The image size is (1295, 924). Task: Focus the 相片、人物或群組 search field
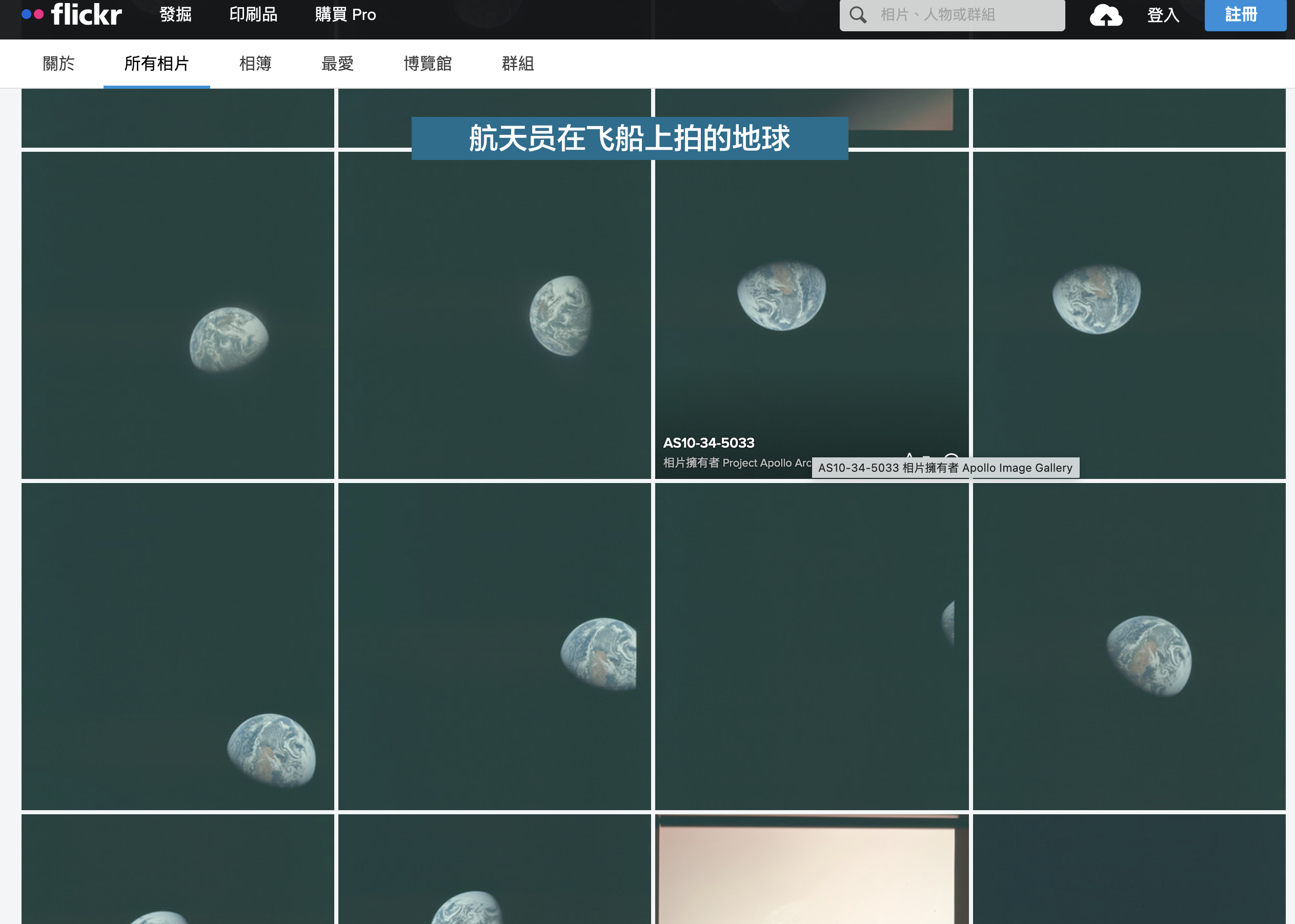coord(952,15)
